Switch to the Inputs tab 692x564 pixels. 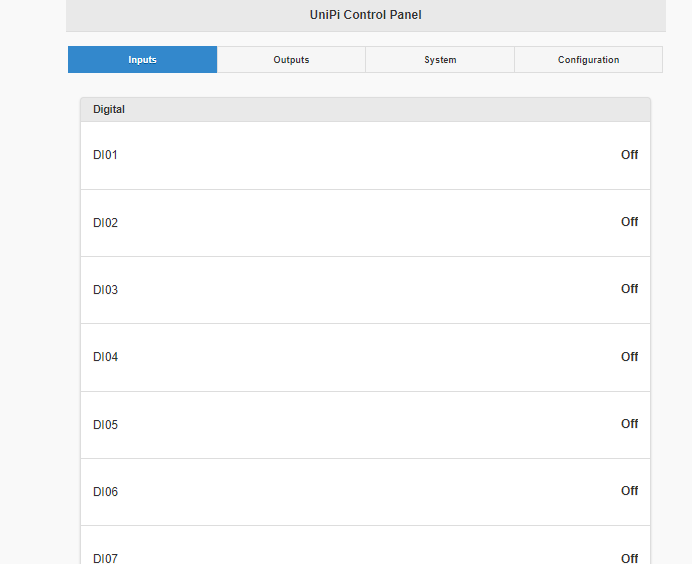click(x=142, y=60)
